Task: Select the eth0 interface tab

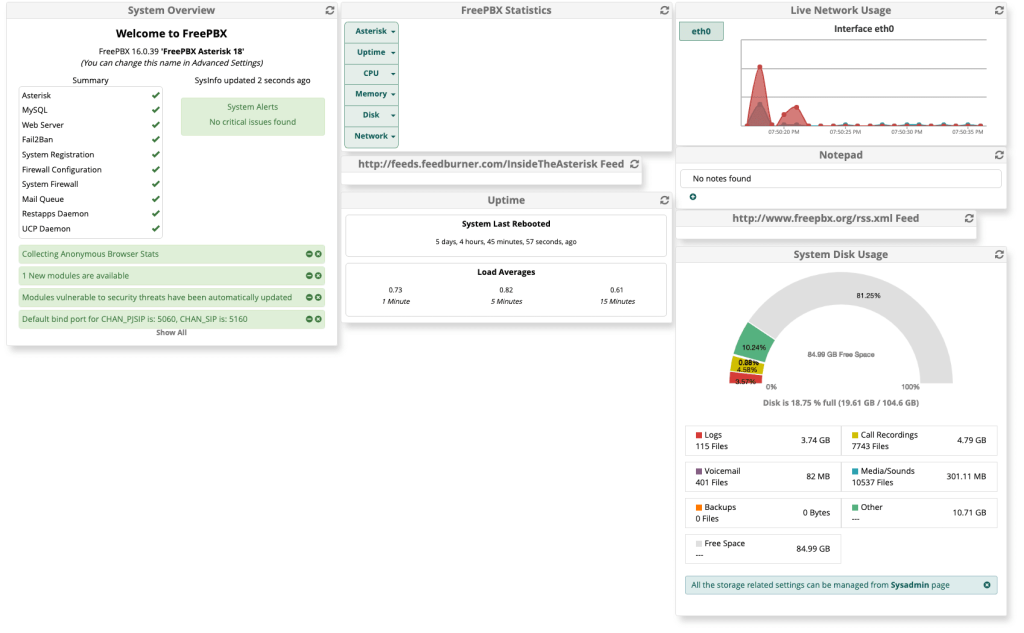Action: (701, 31)
